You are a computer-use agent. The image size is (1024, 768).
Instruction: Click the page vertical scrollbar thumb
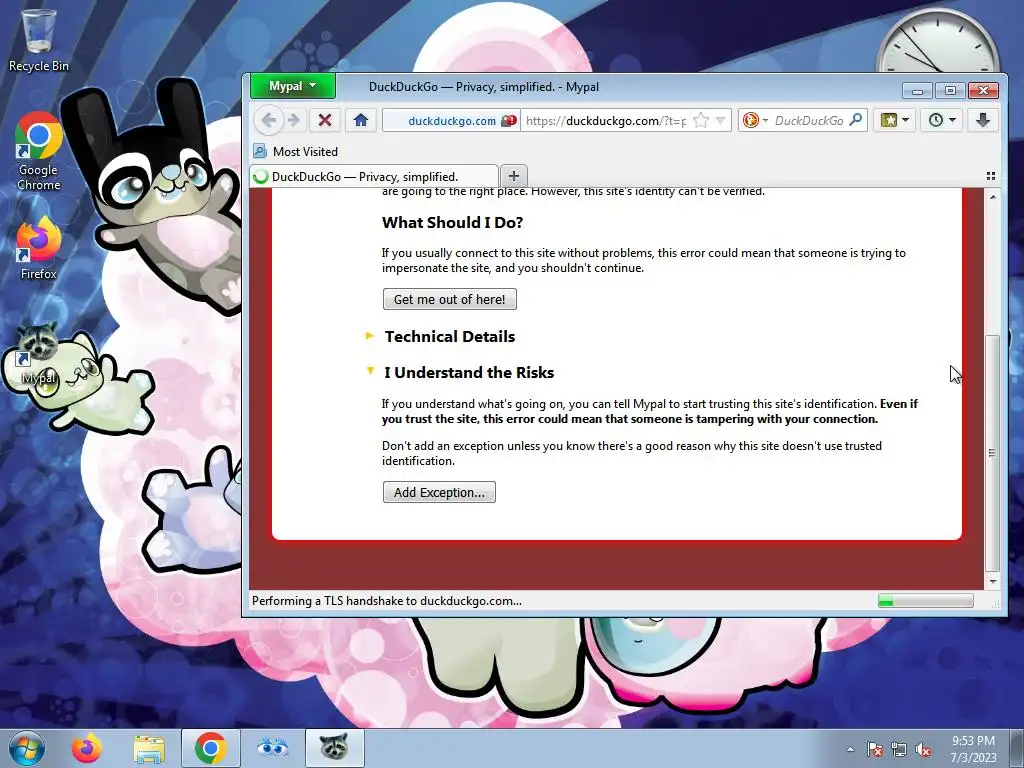[993, 453]
